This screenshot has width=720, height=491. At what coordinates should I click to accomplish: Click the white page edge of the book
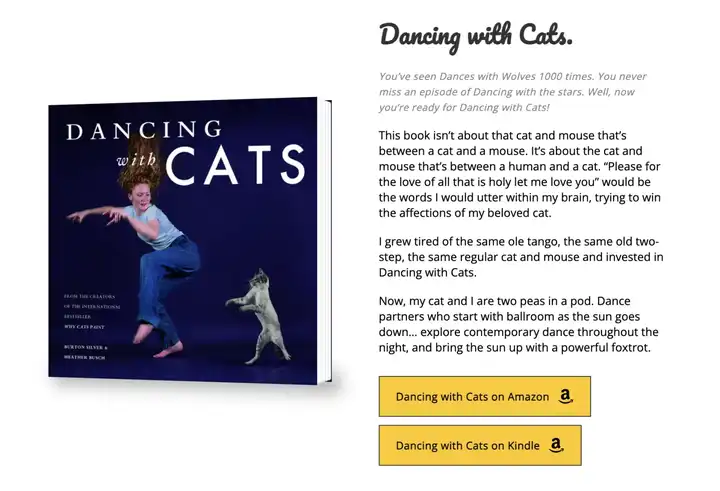coord(328,241)
